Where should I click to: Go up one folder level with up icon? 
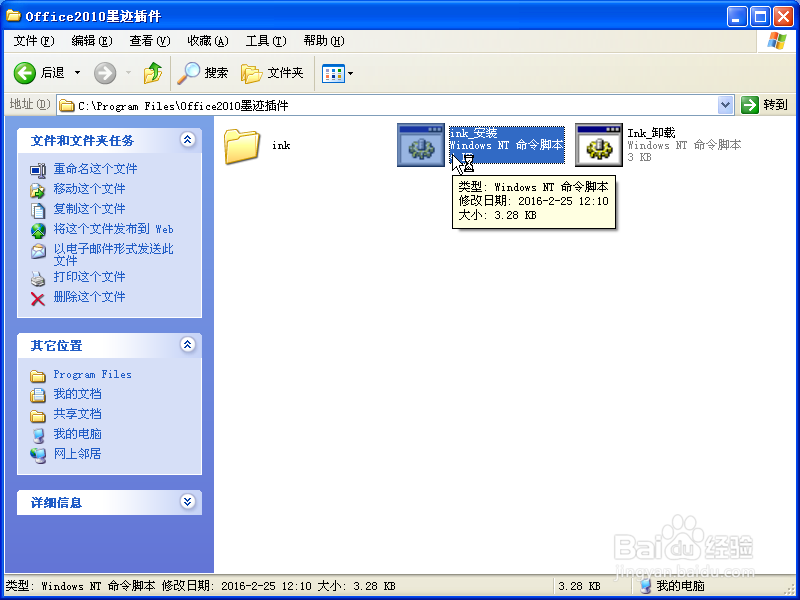(152, 72)
